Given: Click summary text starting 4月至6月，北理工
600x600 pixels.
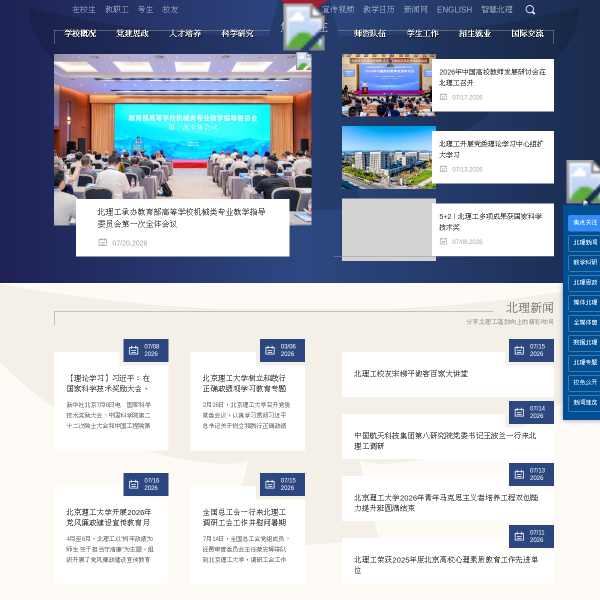Looking at the screenshot, I should point(109,549).
